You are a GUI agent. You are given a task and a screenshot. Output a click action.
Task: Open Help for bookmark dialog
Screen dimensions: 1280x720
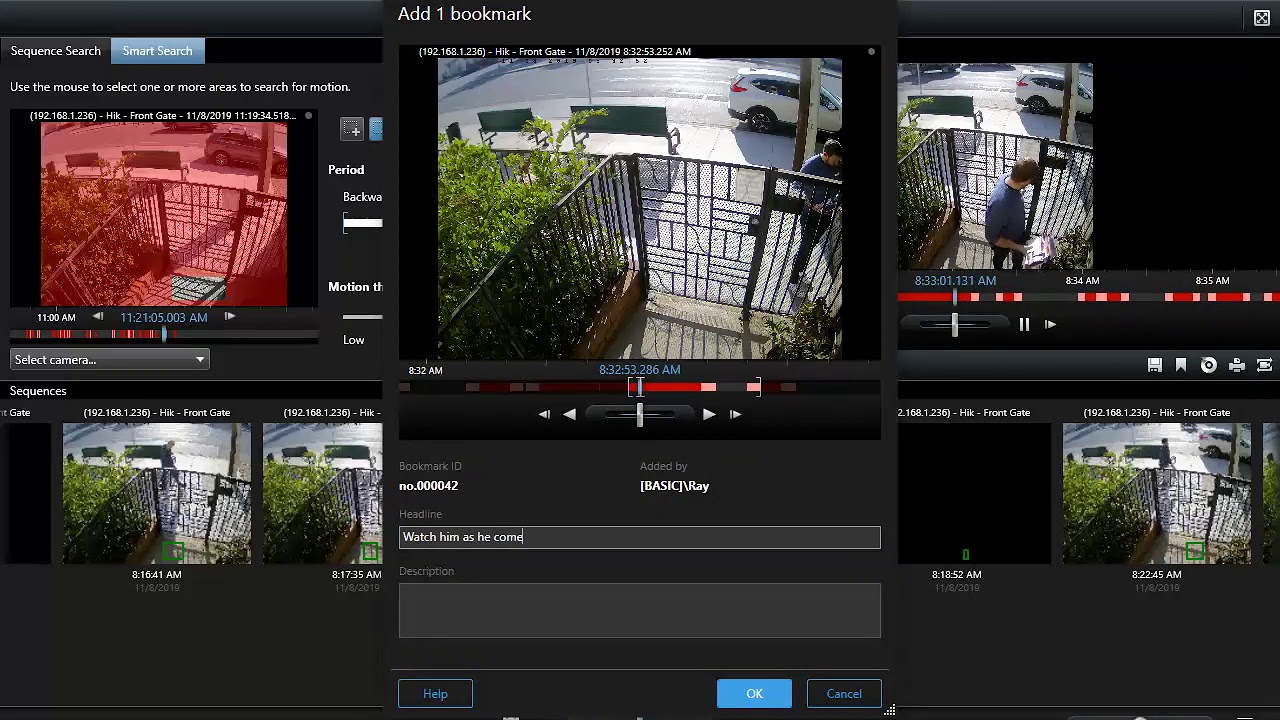(435, 693)
